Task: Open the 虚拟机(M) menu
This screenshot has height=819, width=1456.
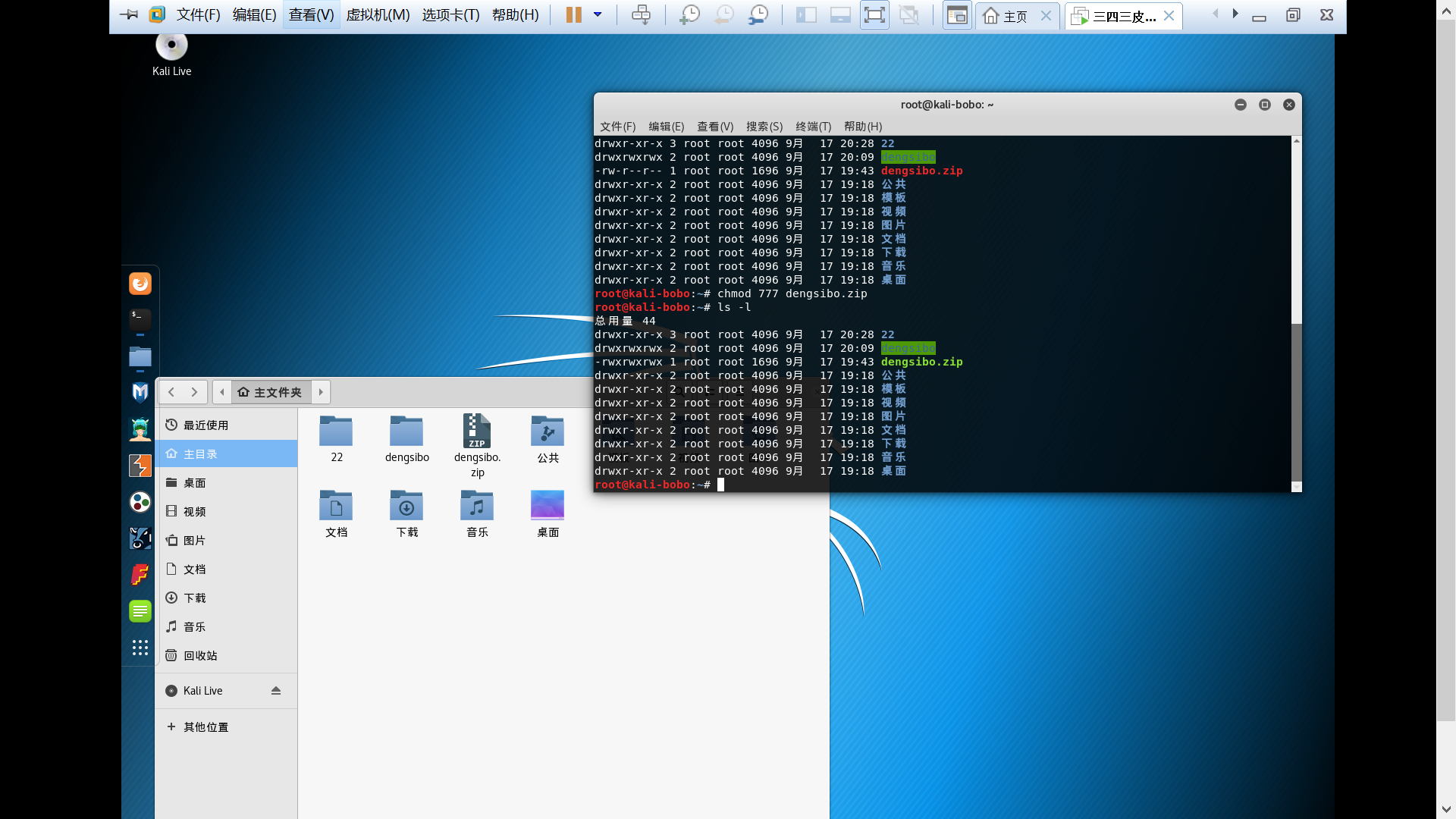Action: [378, 14]
